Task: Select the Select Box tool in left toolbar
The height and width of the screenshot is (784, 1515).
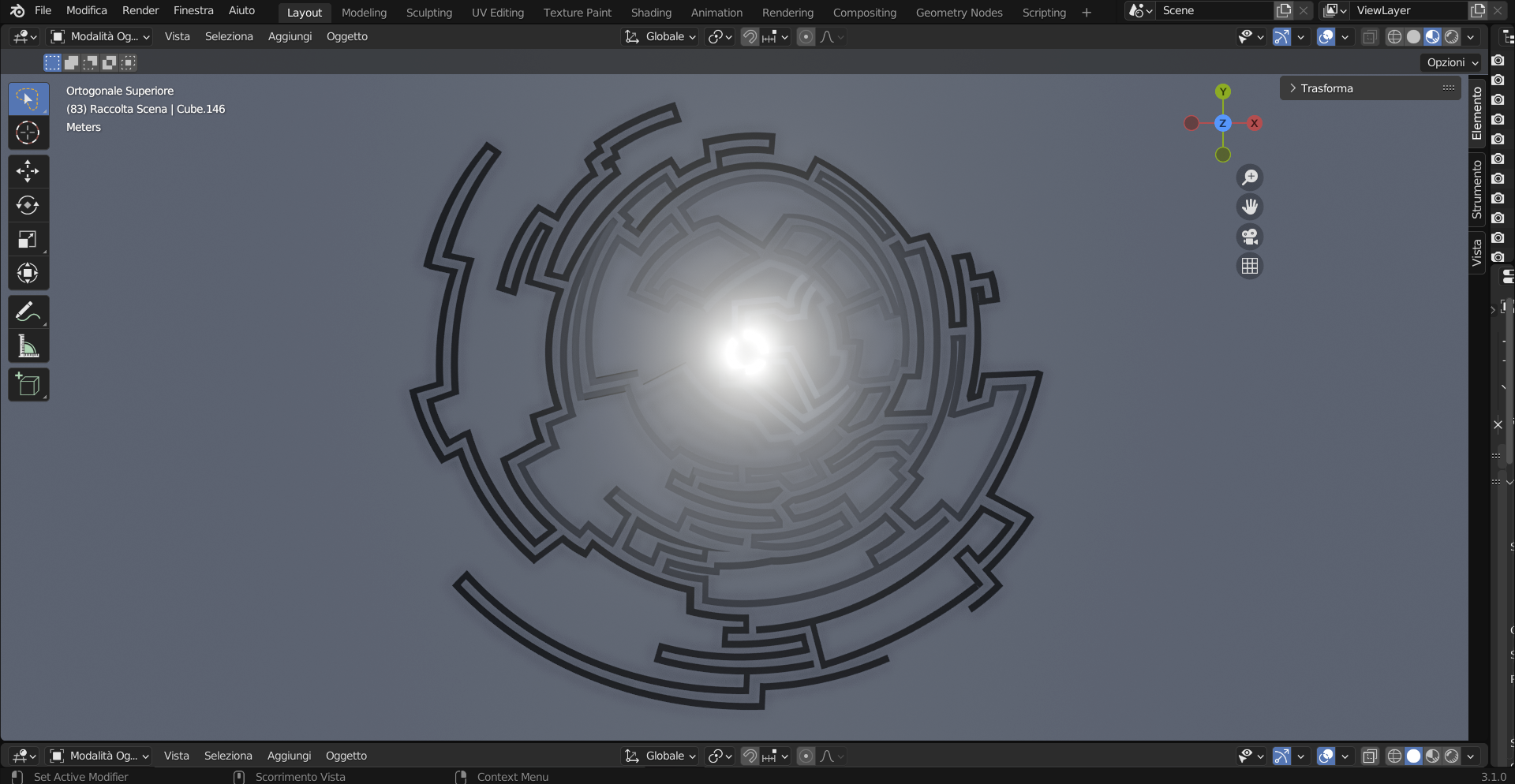Action: [28, 99]
